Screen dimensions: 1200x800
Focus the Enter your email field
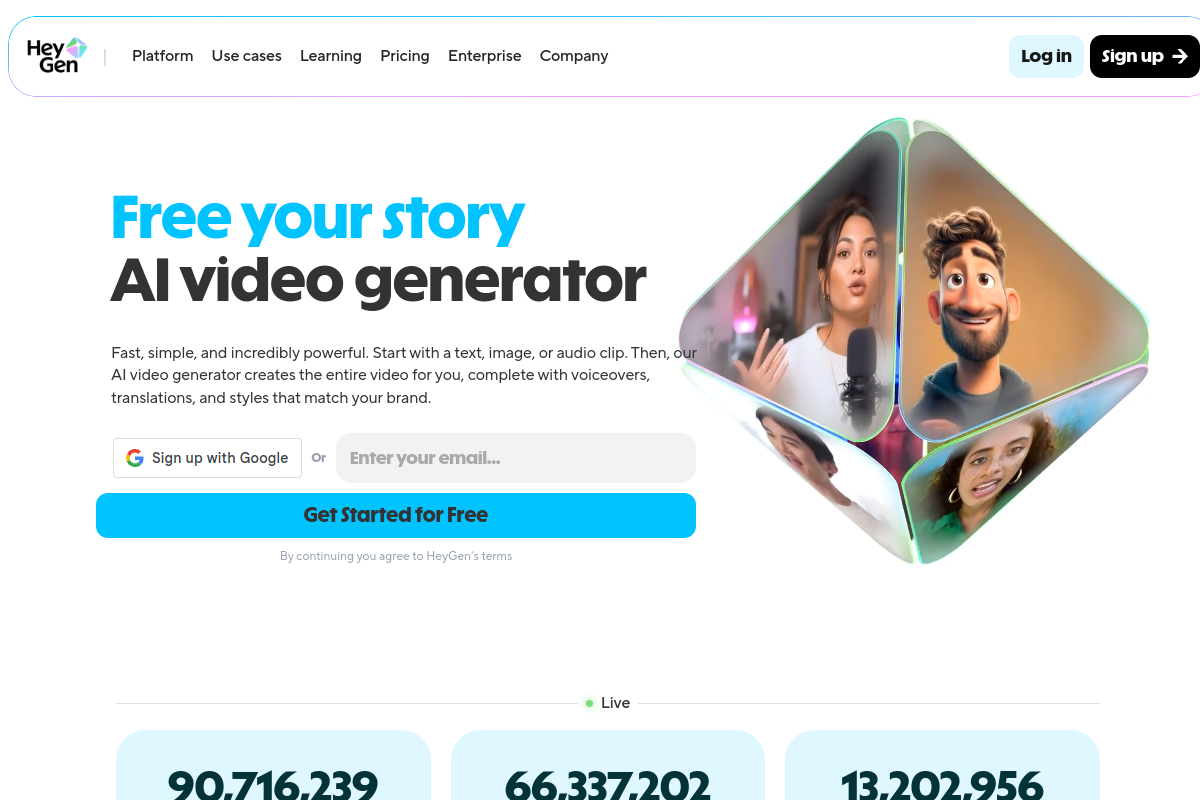tap(516, 458)
